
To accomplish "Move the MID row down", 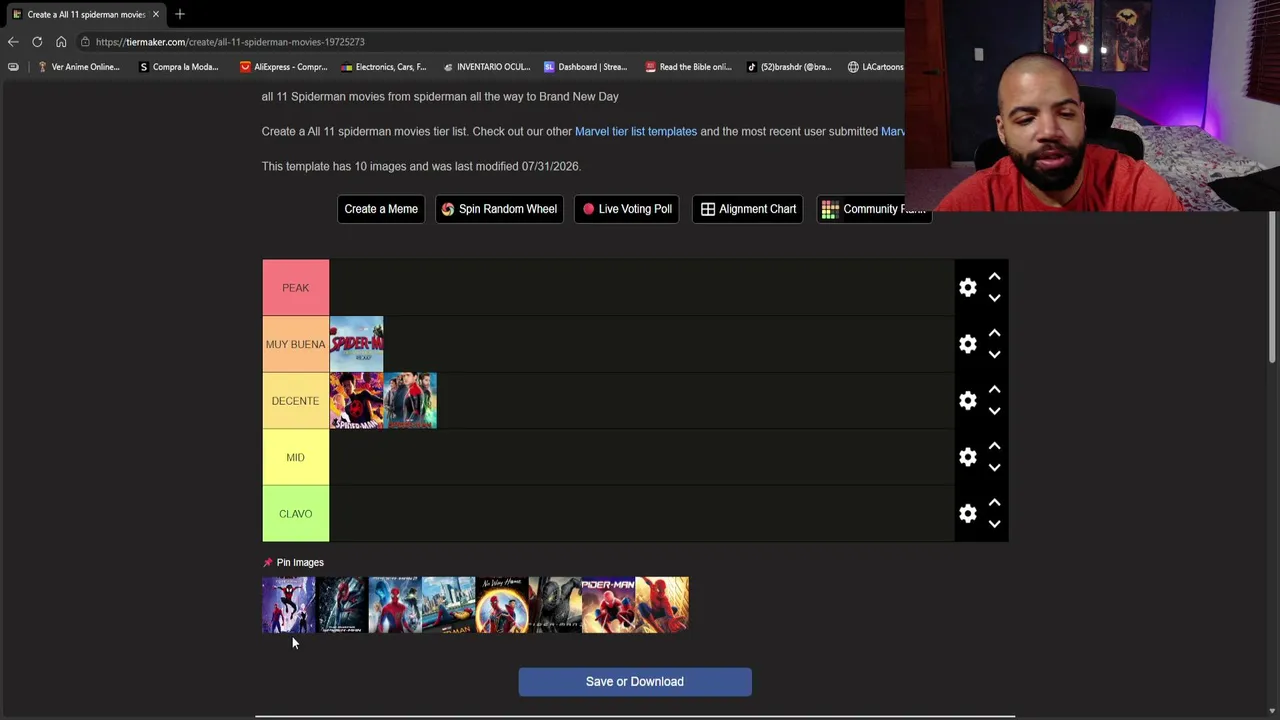I will pos(994,467).
